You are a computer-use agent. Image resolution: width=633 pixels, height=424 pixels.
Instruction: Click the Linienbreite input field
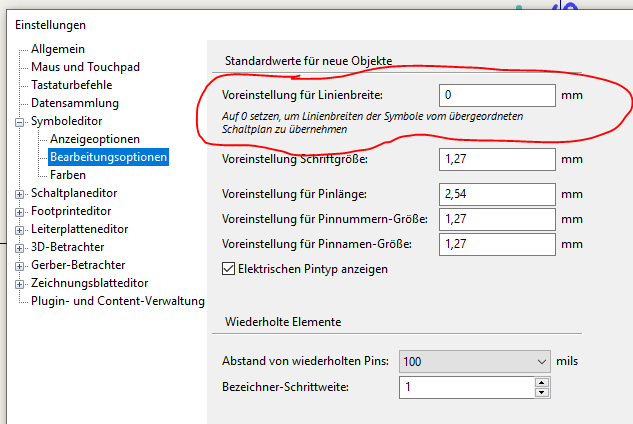point(497,95)
